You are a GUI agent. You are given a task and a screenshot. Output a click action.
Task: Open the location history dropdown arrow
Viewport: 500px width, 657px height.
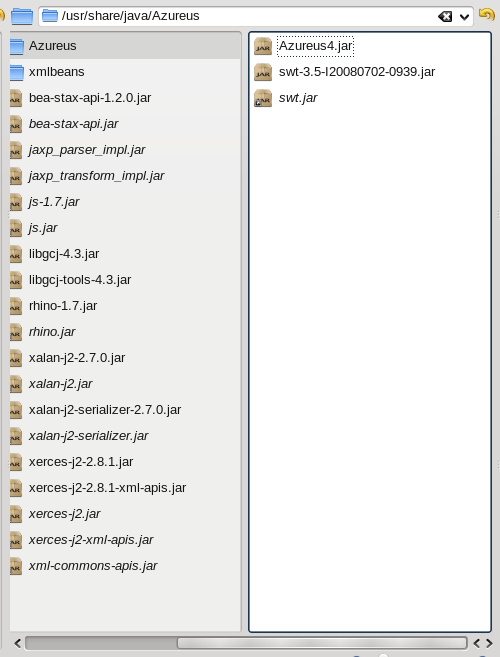464,17
